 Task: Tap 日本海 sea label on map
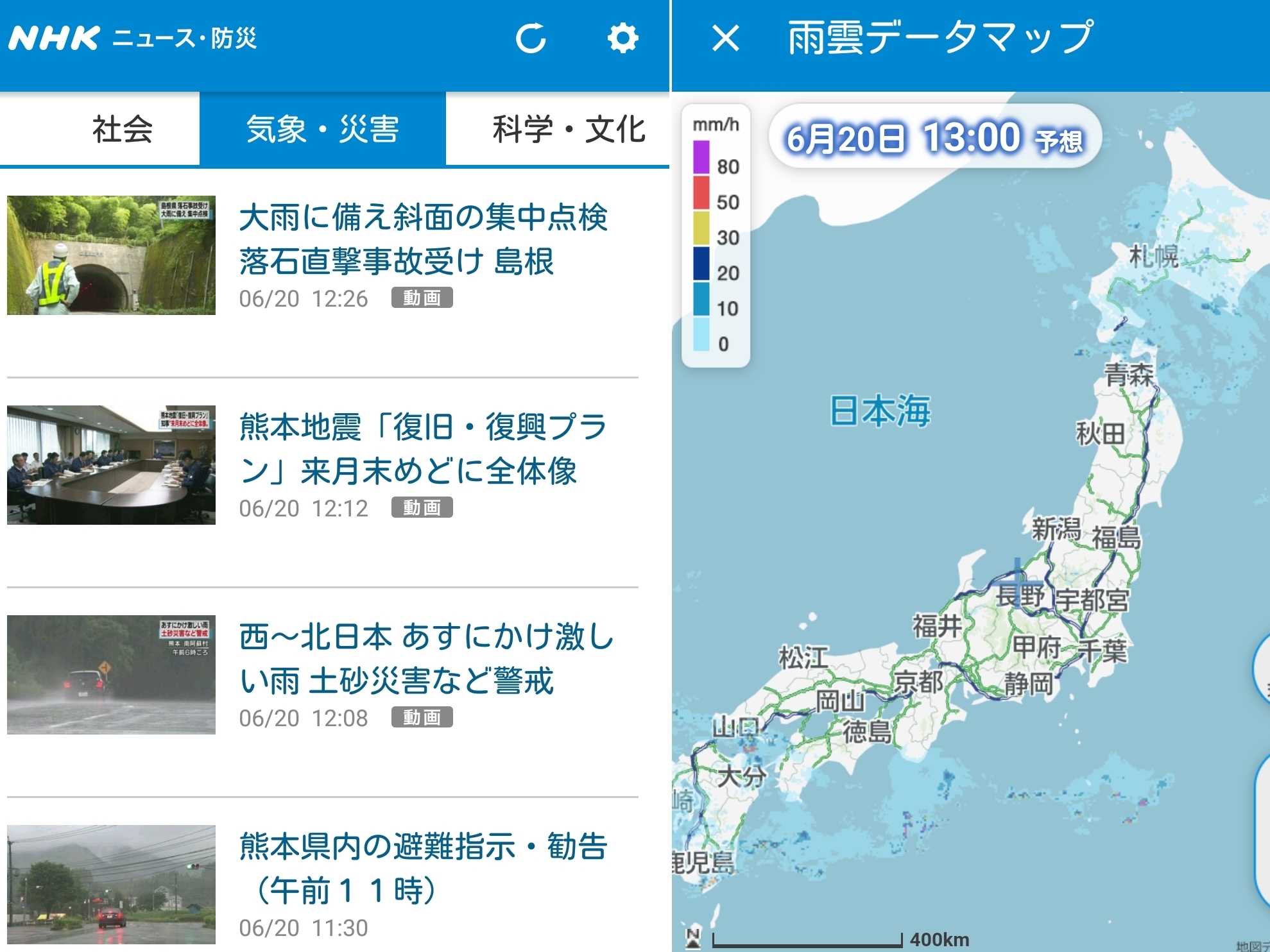tap(880, 411)
